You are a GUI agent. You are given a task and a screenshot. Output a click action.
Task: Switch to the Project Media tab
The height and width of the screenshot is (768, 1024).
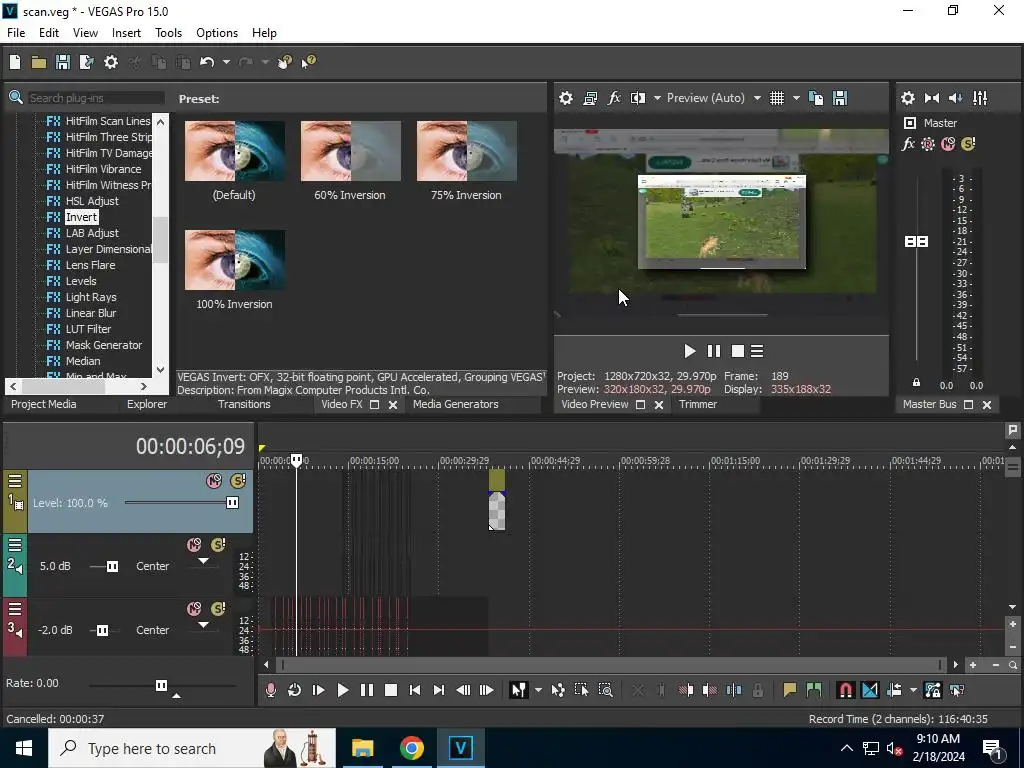tap(44, 404)
